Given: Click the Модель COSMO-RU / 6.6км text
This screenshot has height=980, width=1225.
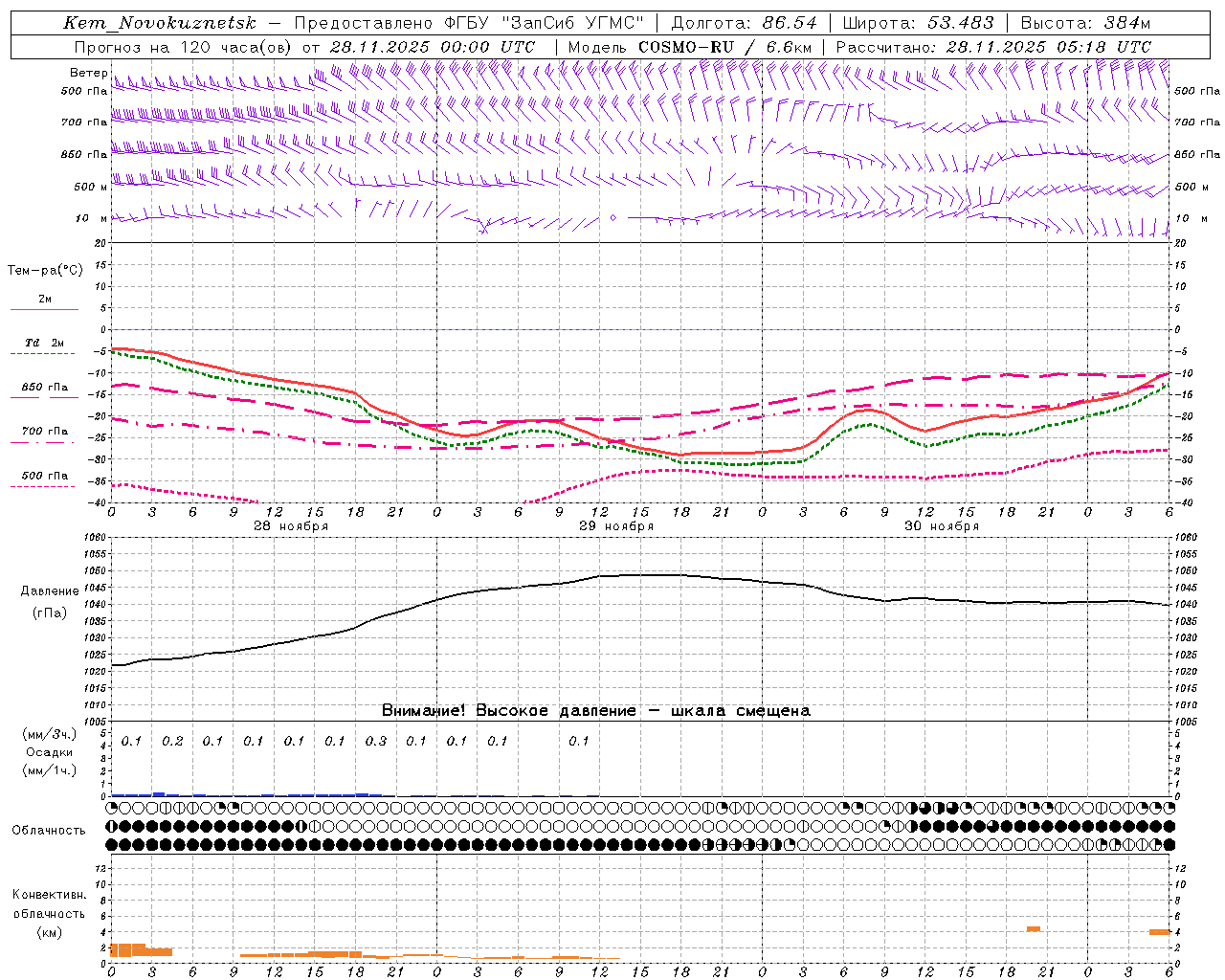Looking at the screenshot, I should (x=690, y=47).
